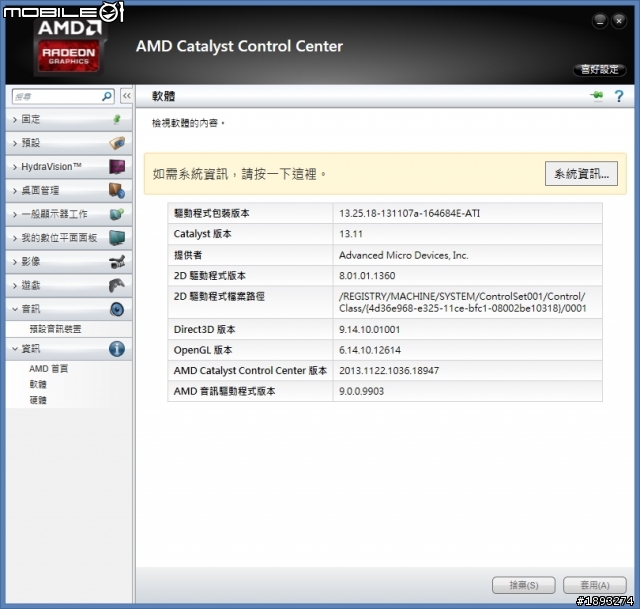This screenshot has width=640, height=609.
Task: Click the 預設 presets icon
Action: tap(117, 143)
